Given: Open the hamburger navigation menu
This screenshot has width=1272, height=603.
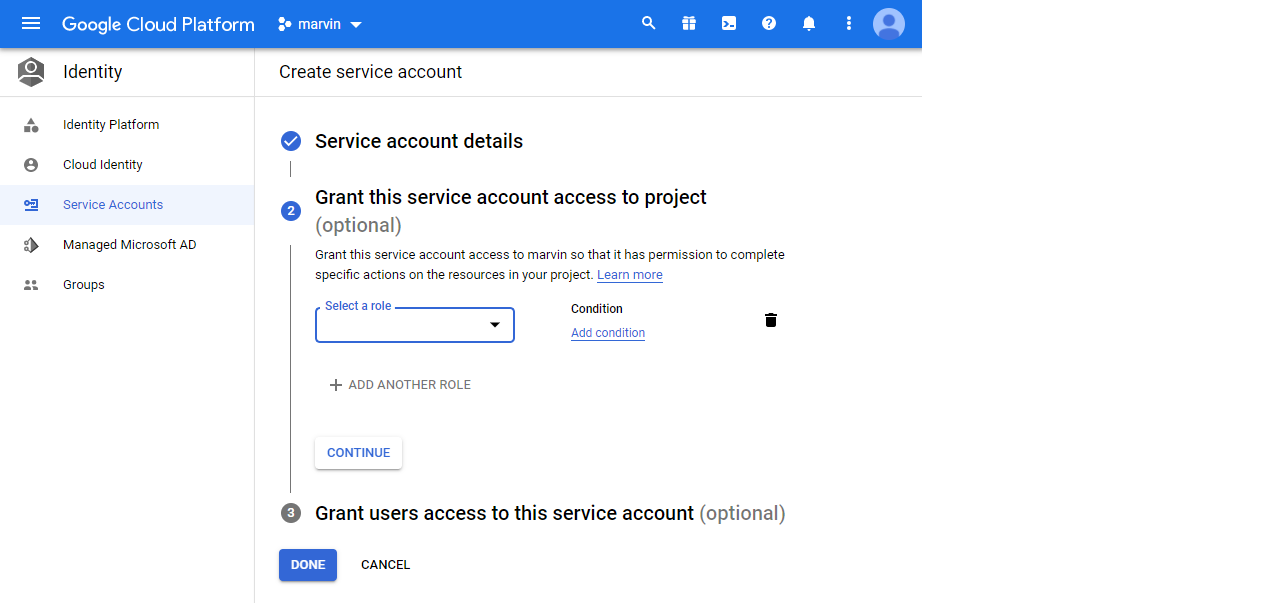Looking at the screenshot, I should point(31,23).
